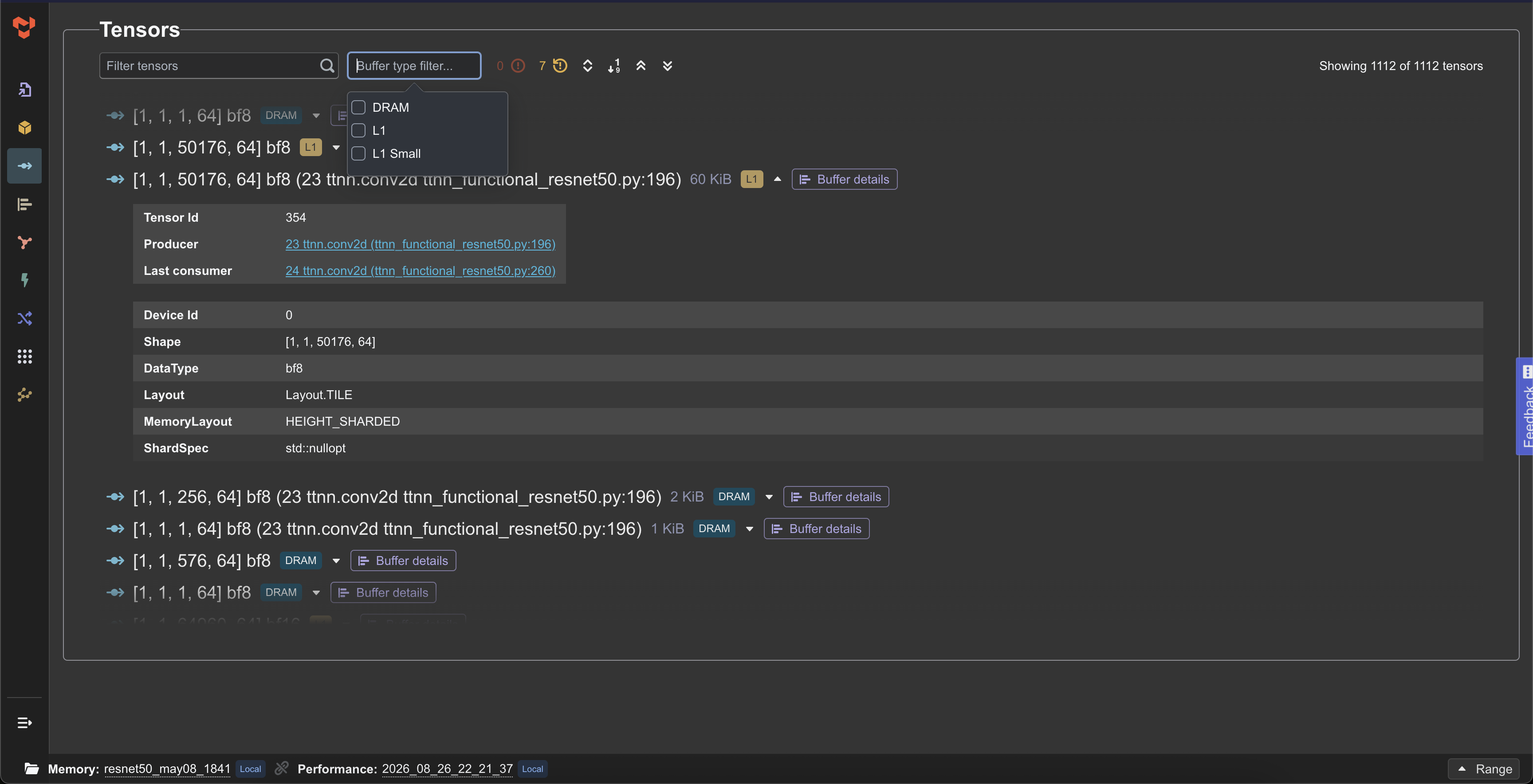Click the yellow late-deallocation icon next to 7
1533x784 pixels.
[x=560, y=66]
